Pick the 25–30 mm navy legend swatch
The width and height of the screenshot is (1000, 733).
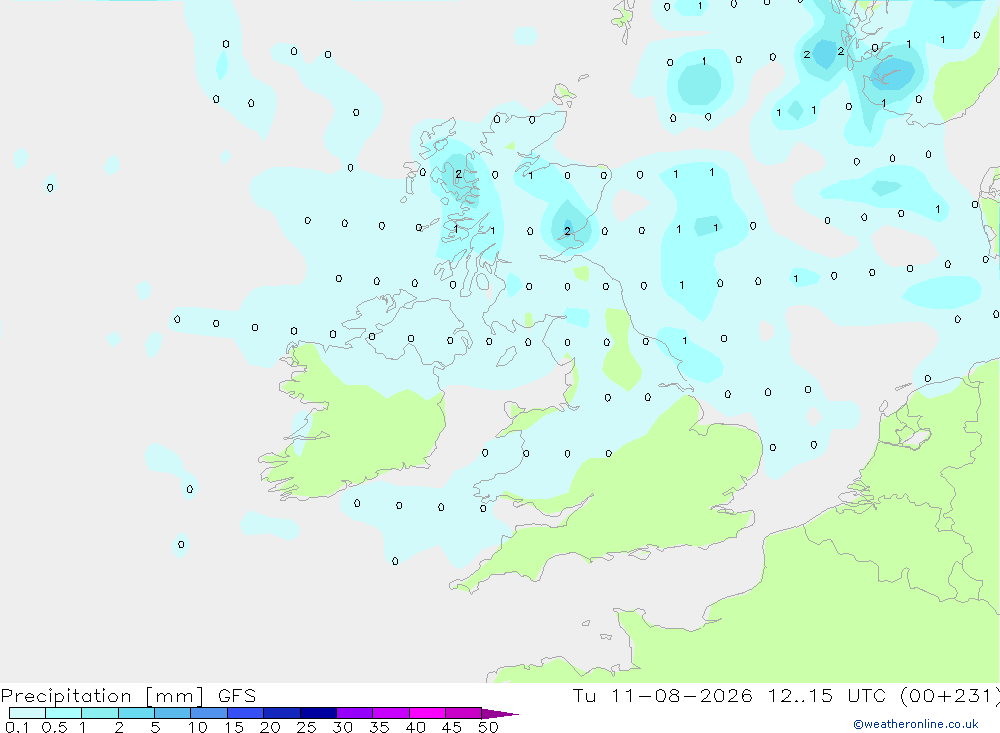[318, 713]
